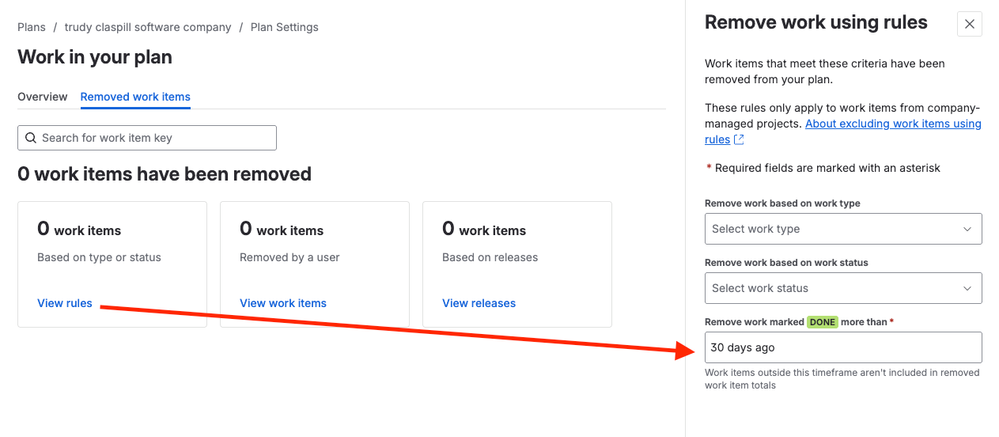Click the 30 days ago input field
The width and height of the screenshot is (999, 437).
coord(842,348)
